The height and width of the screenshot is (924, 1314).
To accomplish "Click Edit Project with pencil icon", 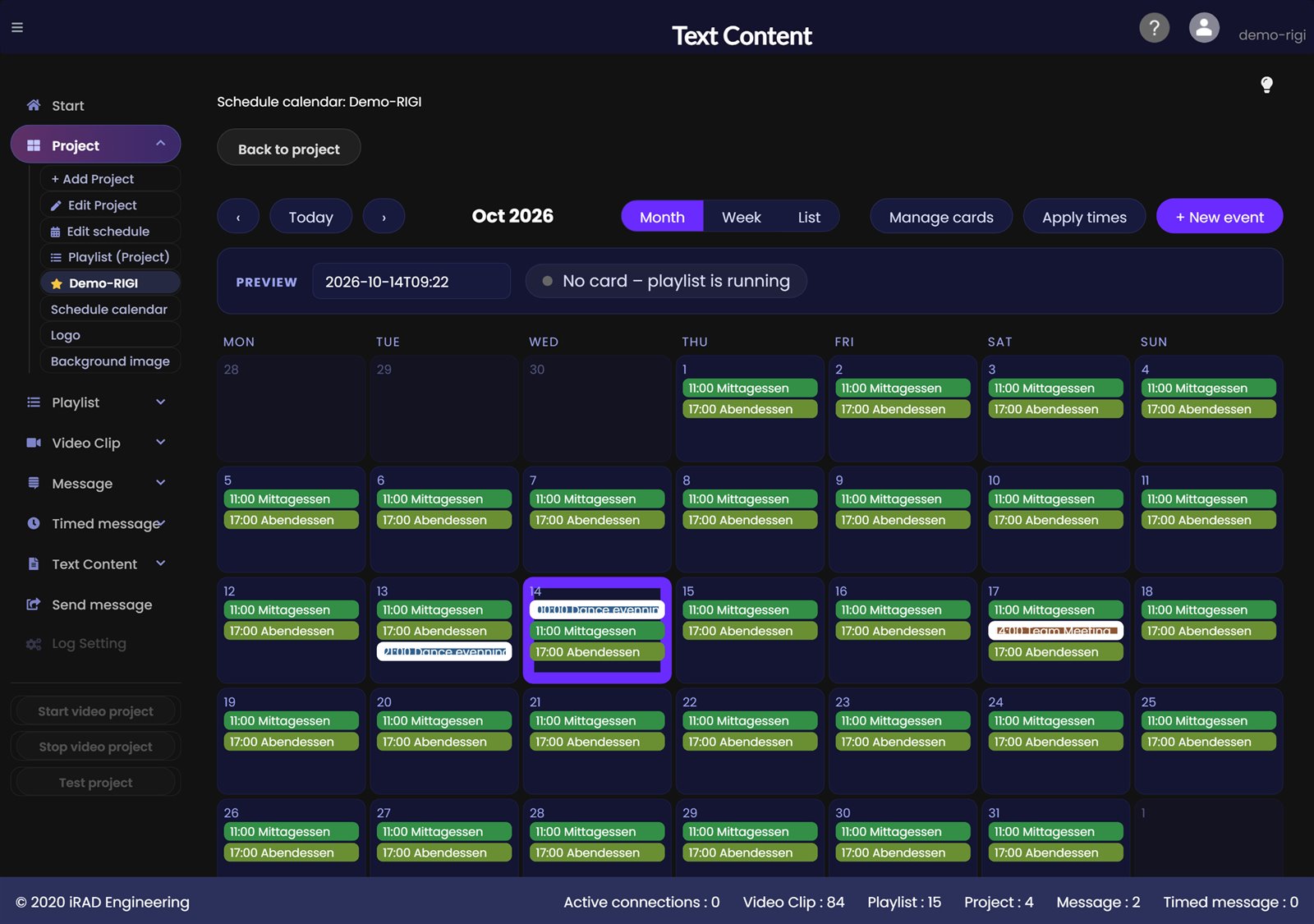I will [110, 205].
